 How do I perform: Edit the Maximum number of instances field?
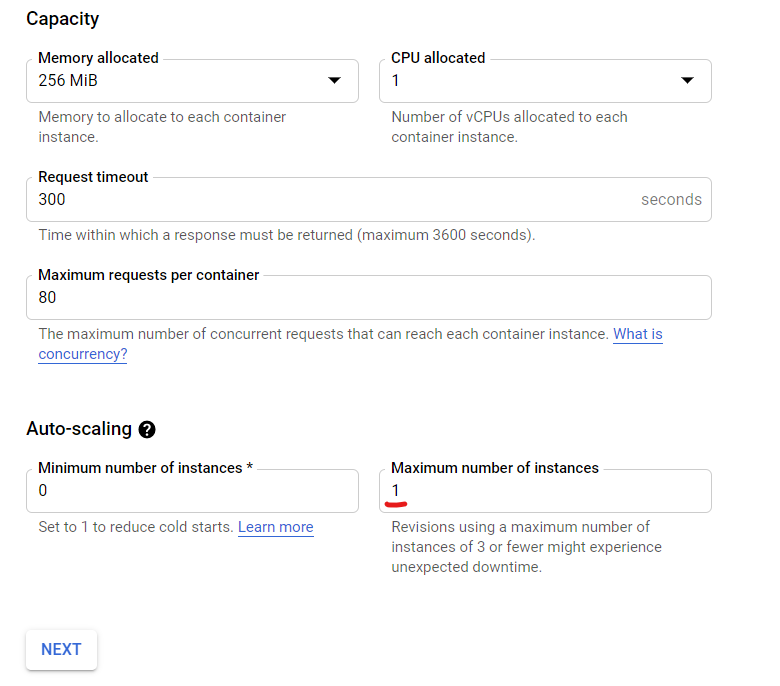pyautogui.click(x=545, y=491)
